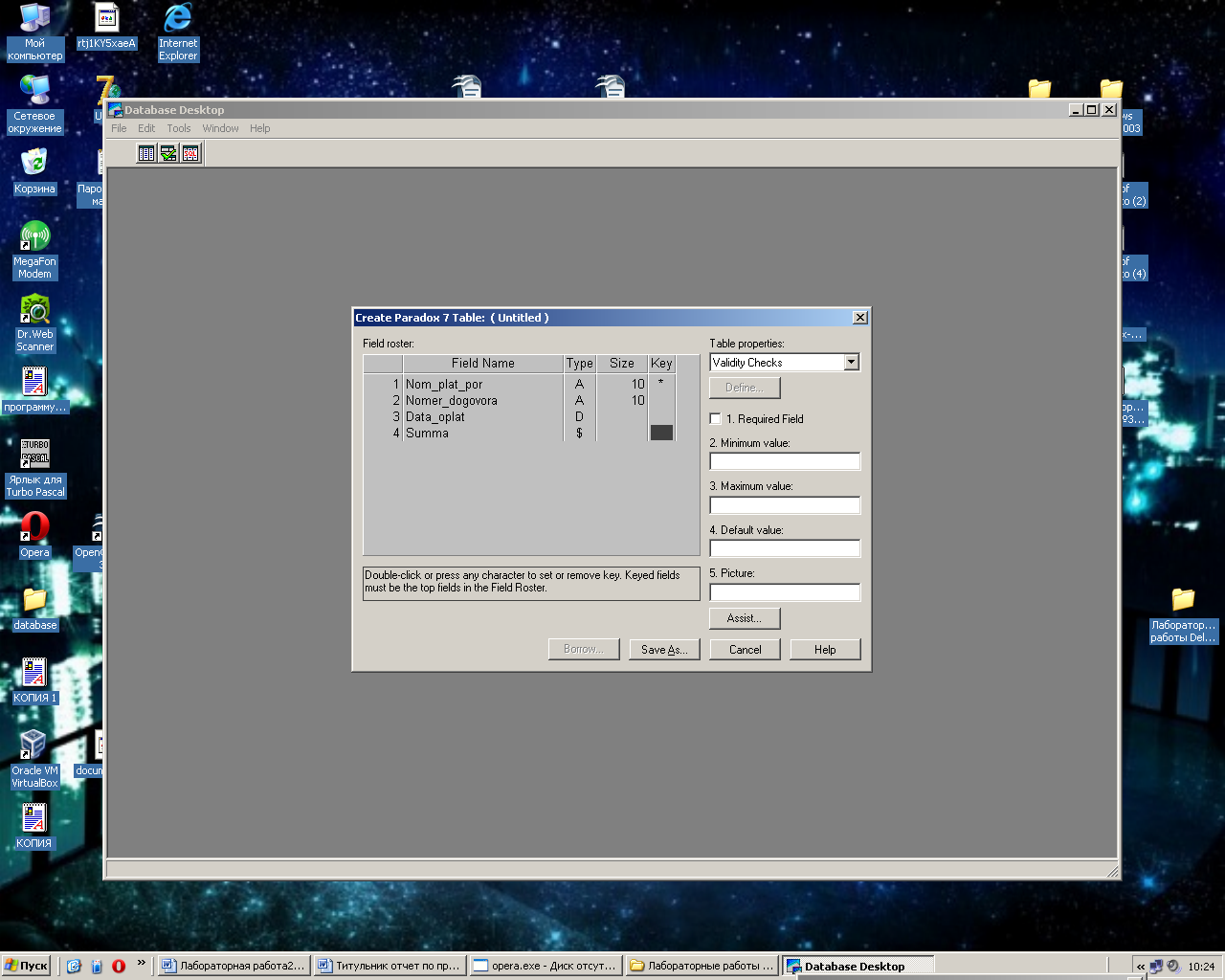This screenshot has height=980, width=1225.
Task: Click the Assist... button
Action: tap(745, 618)
